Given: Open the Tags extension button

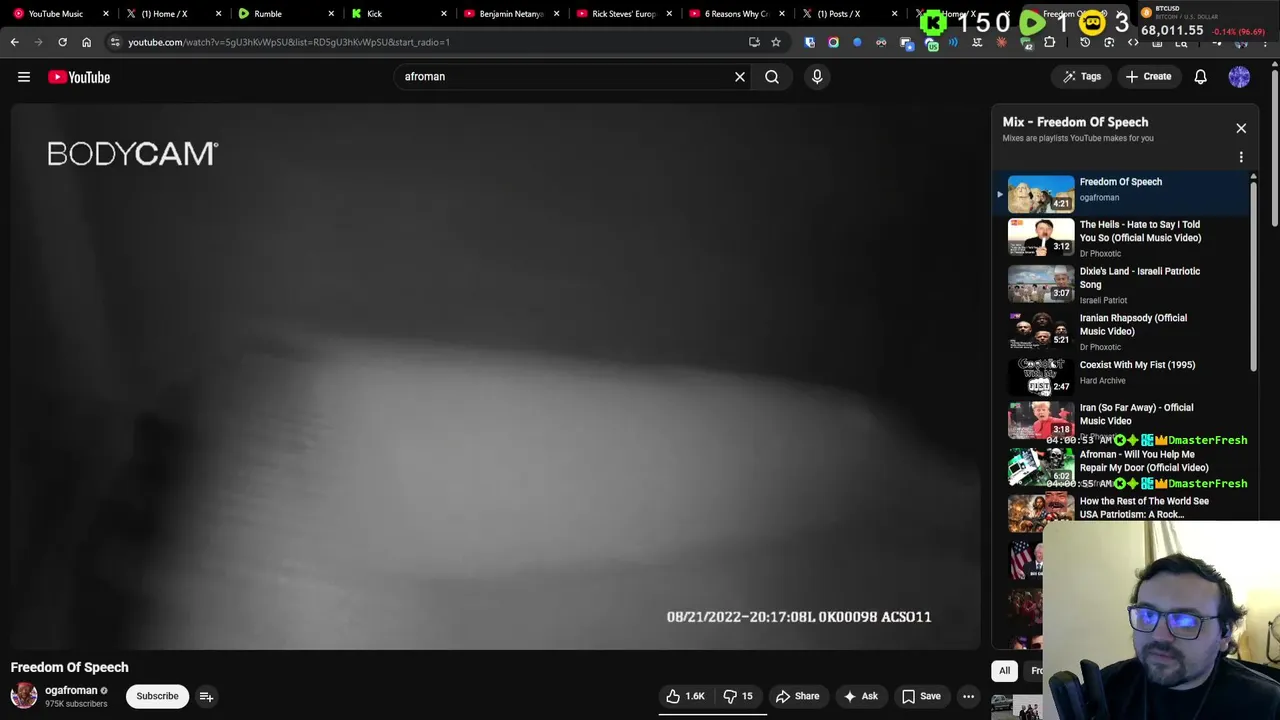Looking at the screenshot, I should tap(1081, 77).
